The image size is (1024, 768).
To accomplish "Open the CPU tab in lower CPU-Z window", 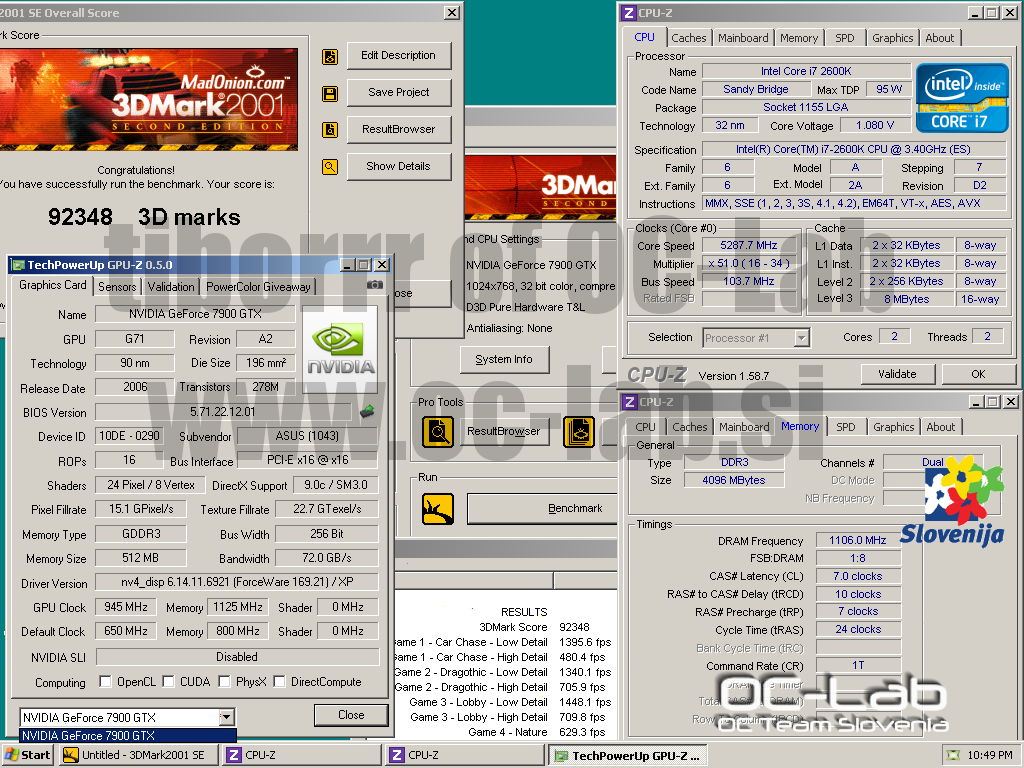I will point(645,427).
